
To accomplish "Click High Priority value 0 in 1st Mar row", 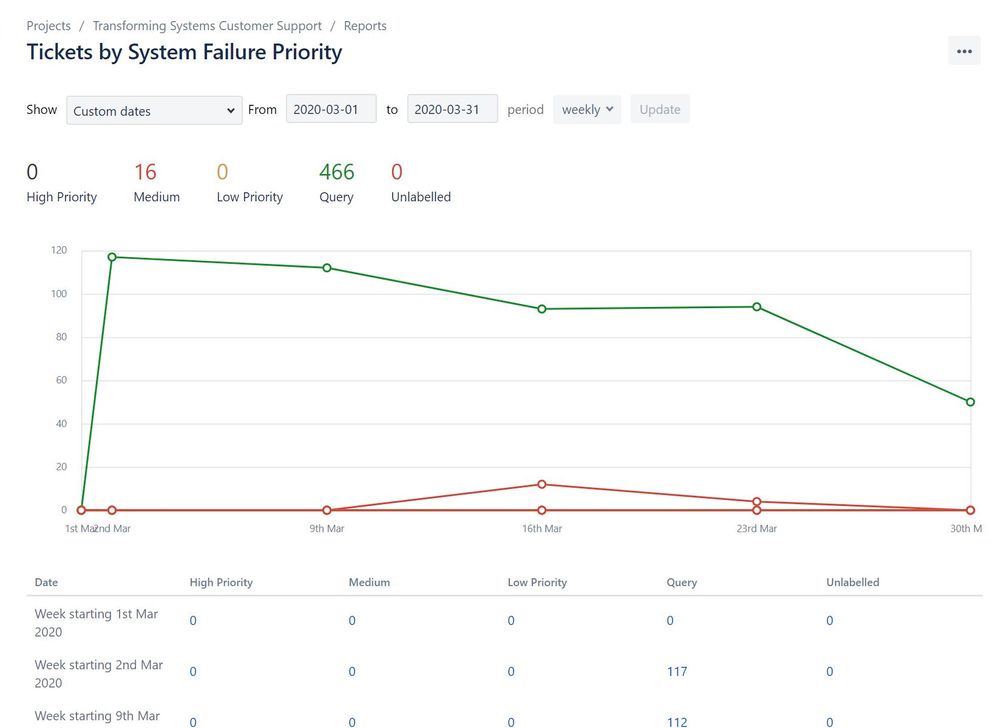I will [193, 620].
